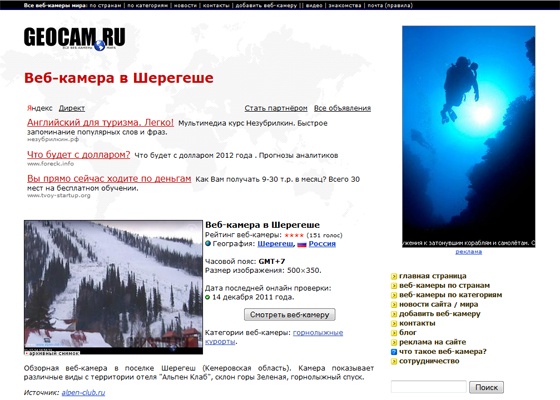560x400 pixels.
Task: Open ad 'Что будет с долларом?'
Action: (79, 155)
